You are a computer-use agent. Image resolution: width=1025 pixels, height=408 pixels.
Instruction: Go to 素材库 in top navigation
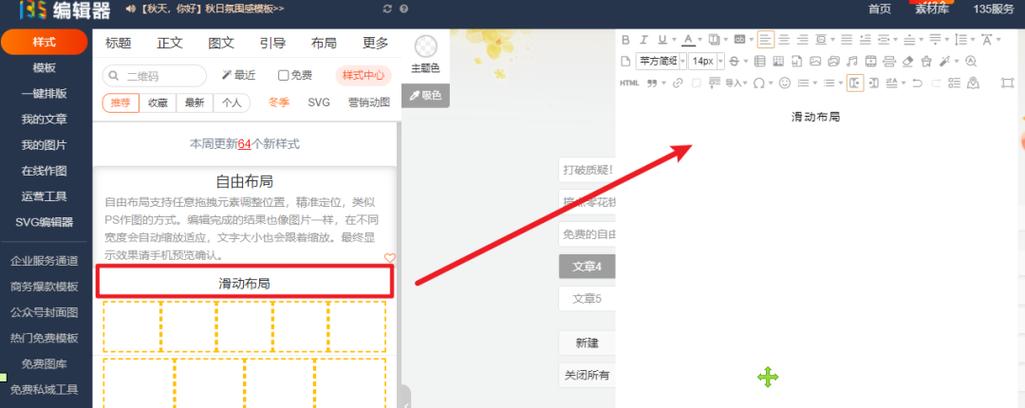(x=932, y=8)
